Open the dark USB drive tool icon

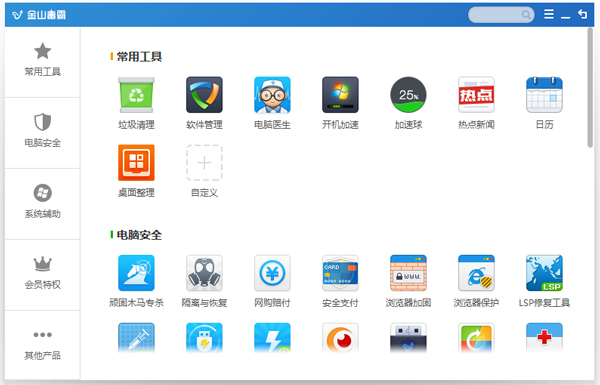tap(408, 338)
